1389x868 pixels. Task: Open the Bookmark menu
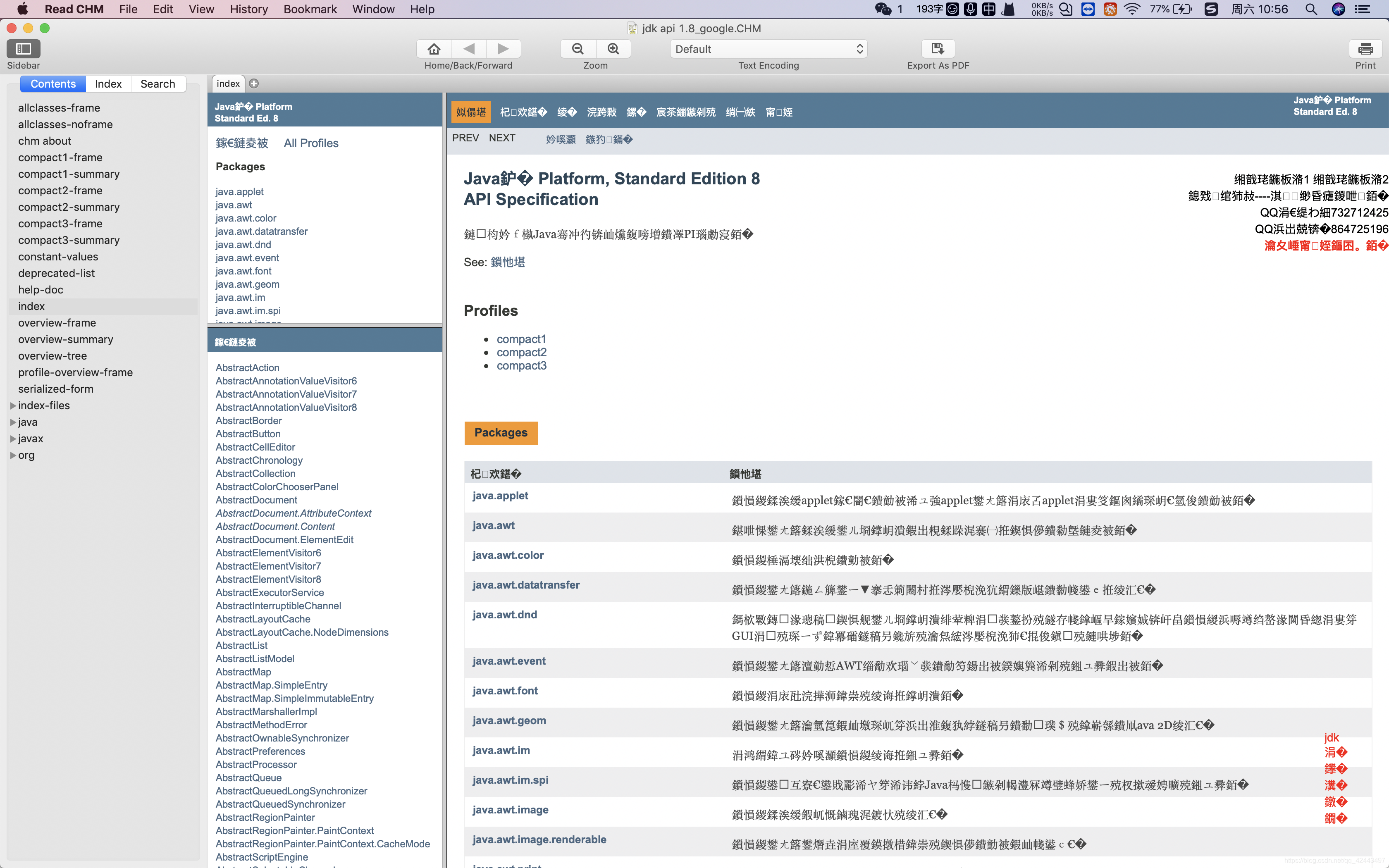pyautogui.click(x=310, y=9)
